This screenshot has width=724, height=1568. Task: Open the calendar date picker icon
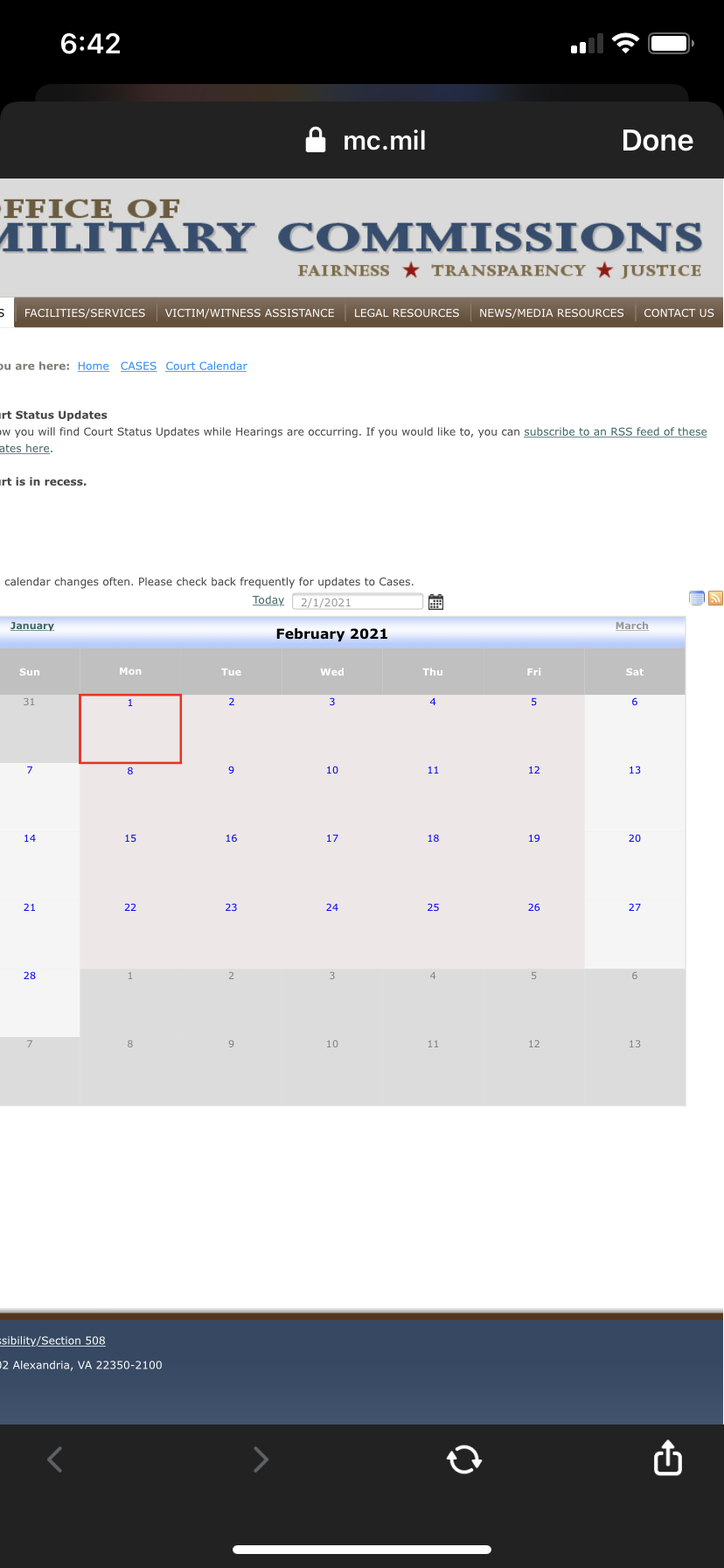point(435,602)
